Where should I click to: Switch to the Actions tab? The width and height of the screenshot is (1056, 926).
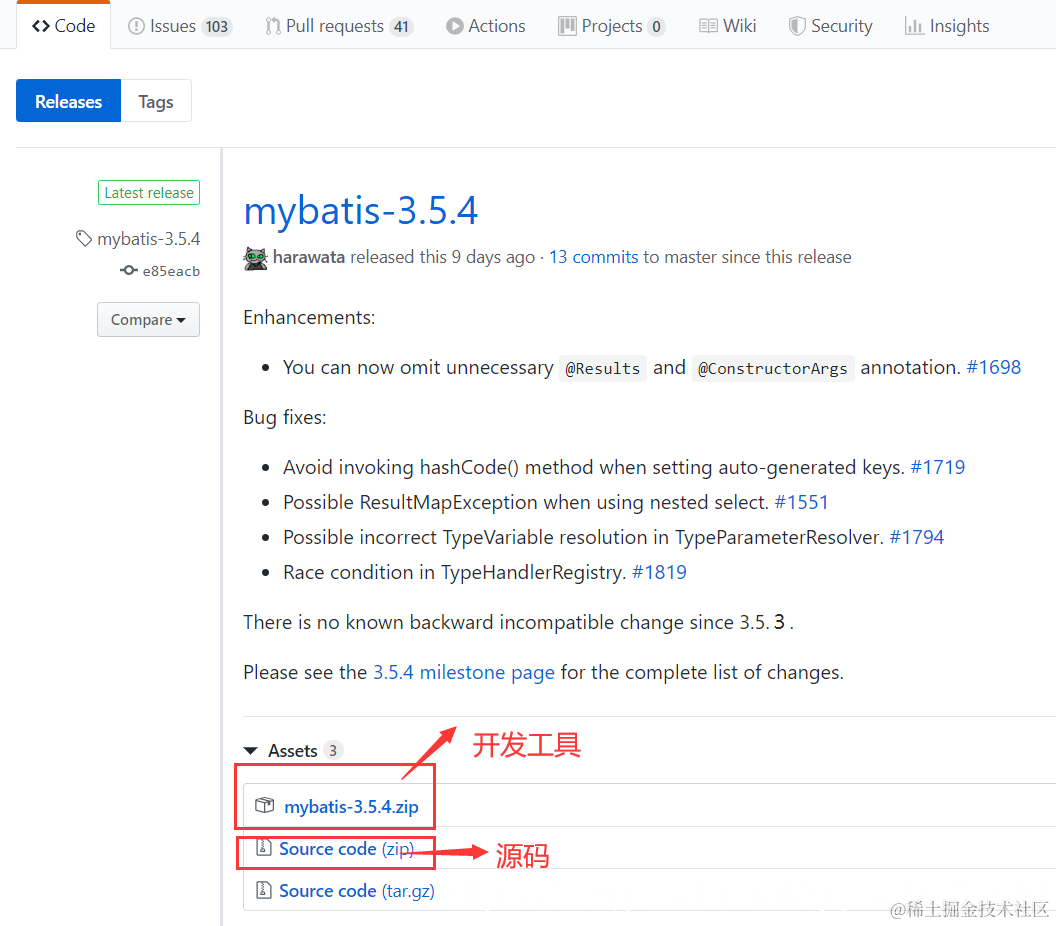coord(486,26)
